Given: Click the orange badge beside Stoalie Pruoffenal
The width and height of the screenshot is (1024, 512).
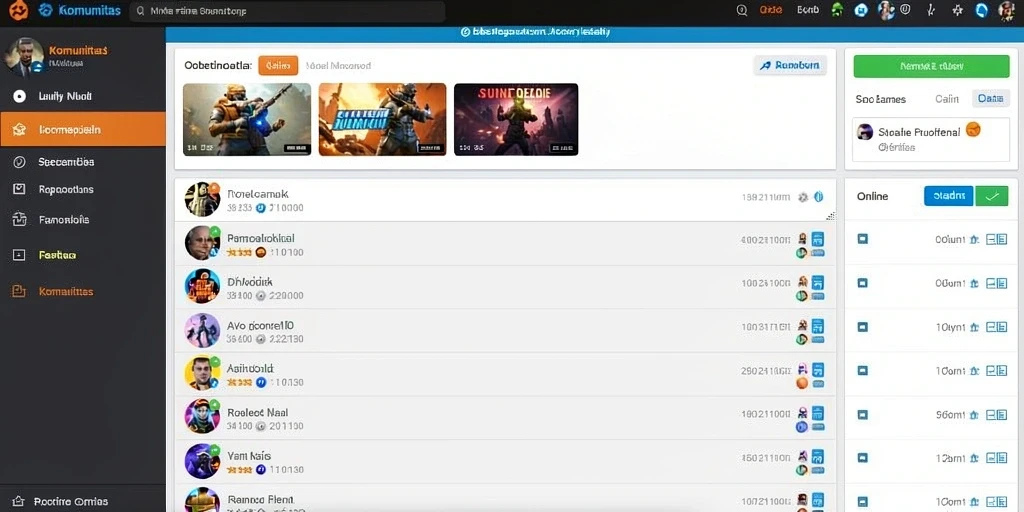Looking at the screenshot, I should [x=973, y=129].
